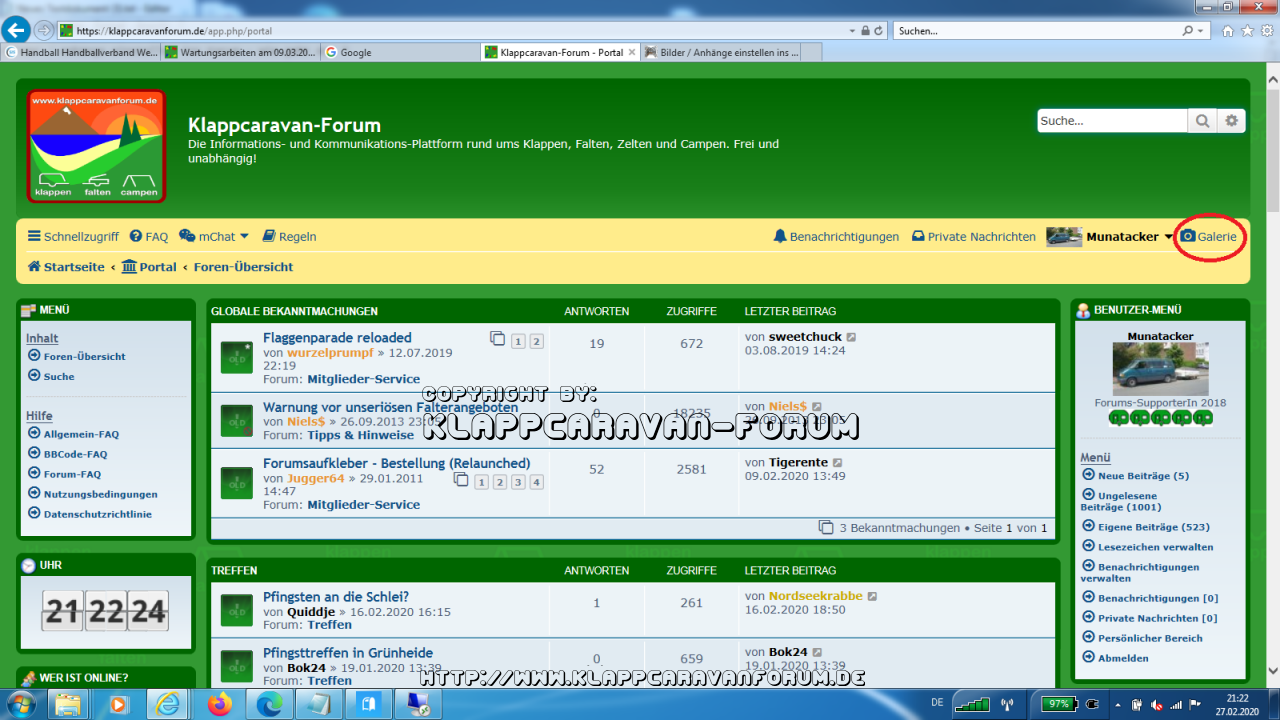
Task: Click Firefox icon in the taskbar
Action: [218, 705]
